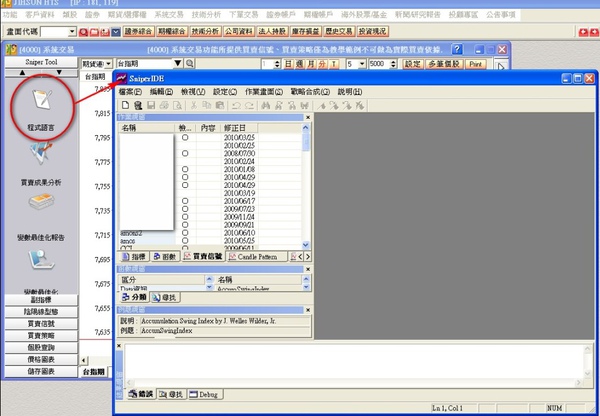Open the 變動最佳化報告 optimization report icon
Viewport: 600px width, 416px height.
(x=41, y=202)
